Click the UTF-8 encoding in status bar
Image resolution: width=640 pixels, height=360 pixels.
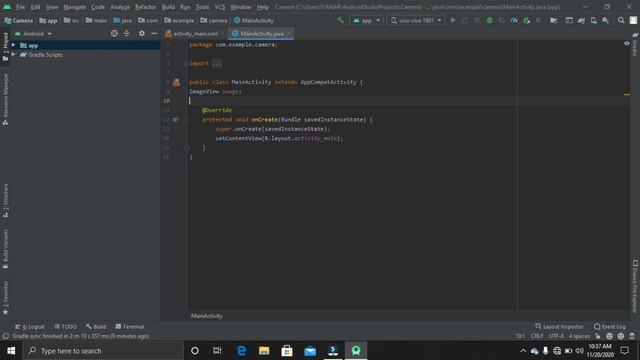pyautogui.click(x=556, y=336)
